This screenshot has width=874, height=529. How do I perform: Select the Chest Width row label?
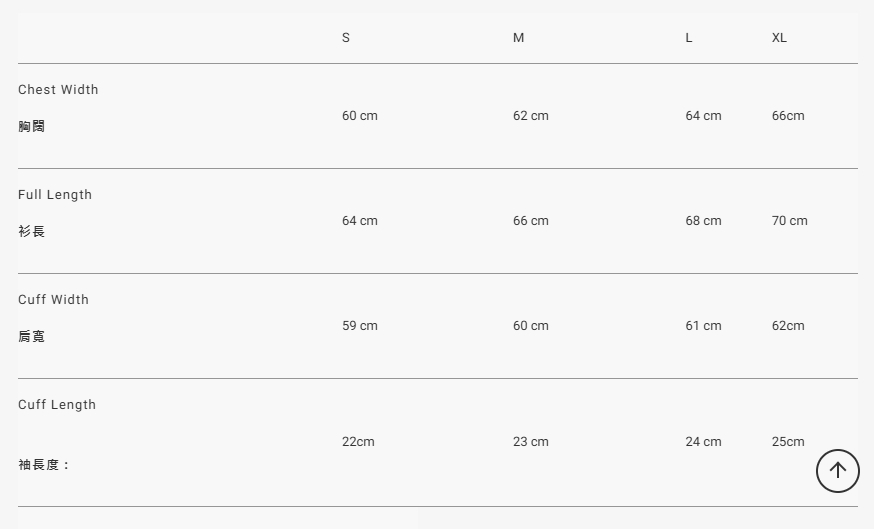[x=58, y=90]
